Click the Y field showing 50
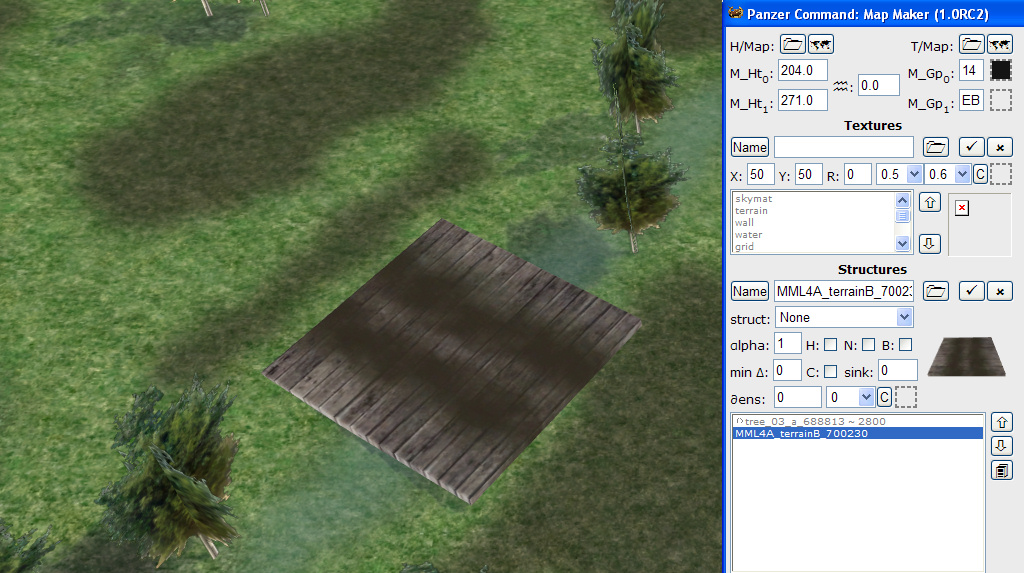This screenshot has height=573, width=1024. pyautogui.click(x=808, y=174)
